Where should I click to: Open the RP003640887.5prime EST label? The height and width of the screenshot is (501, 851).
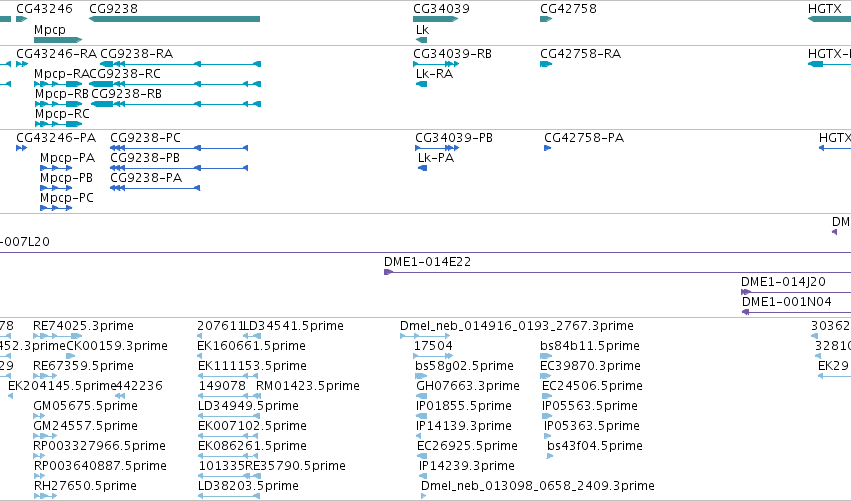[x=100, y=467]
